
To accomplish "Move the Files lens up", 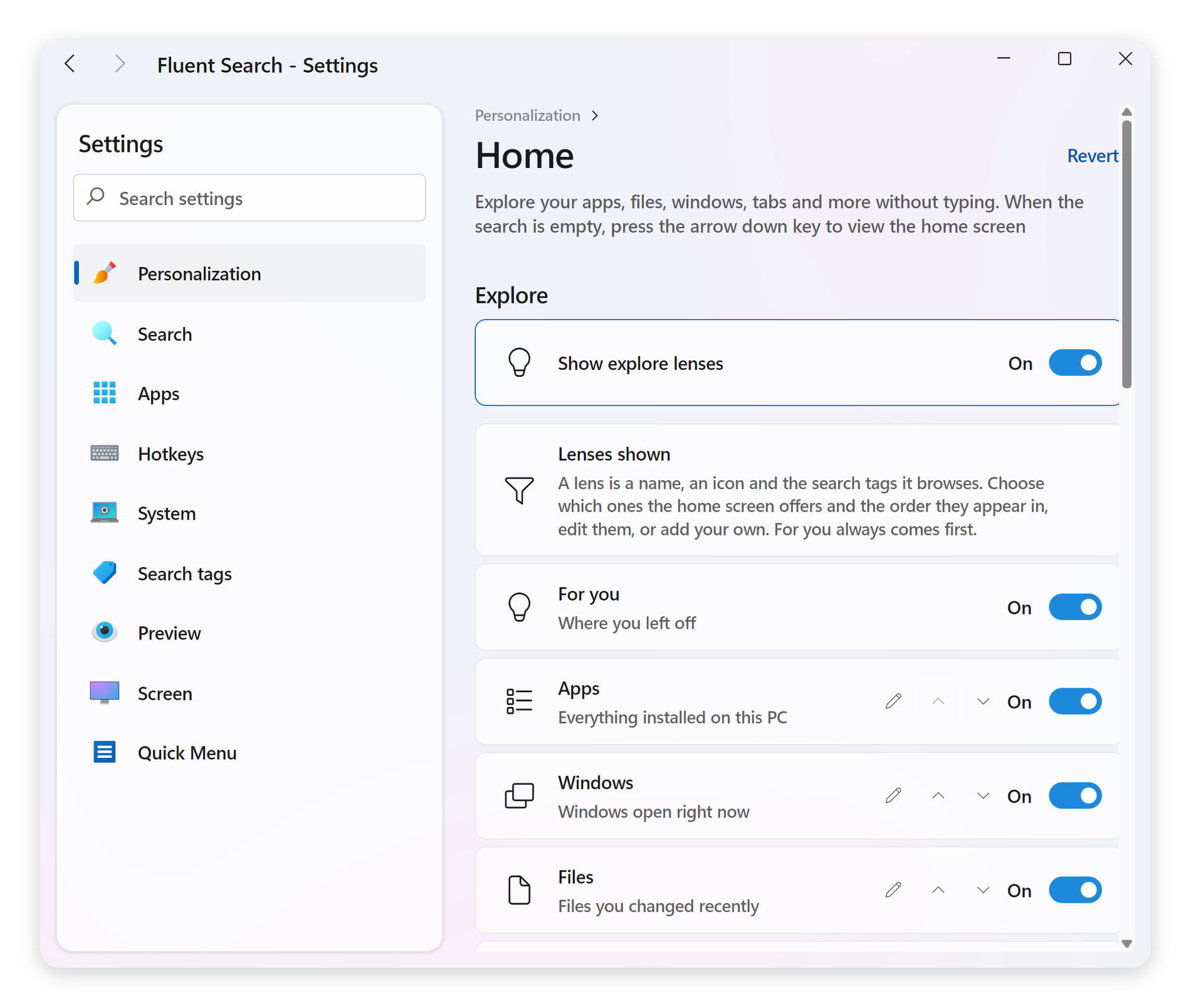I will click(x=938, y=890).
